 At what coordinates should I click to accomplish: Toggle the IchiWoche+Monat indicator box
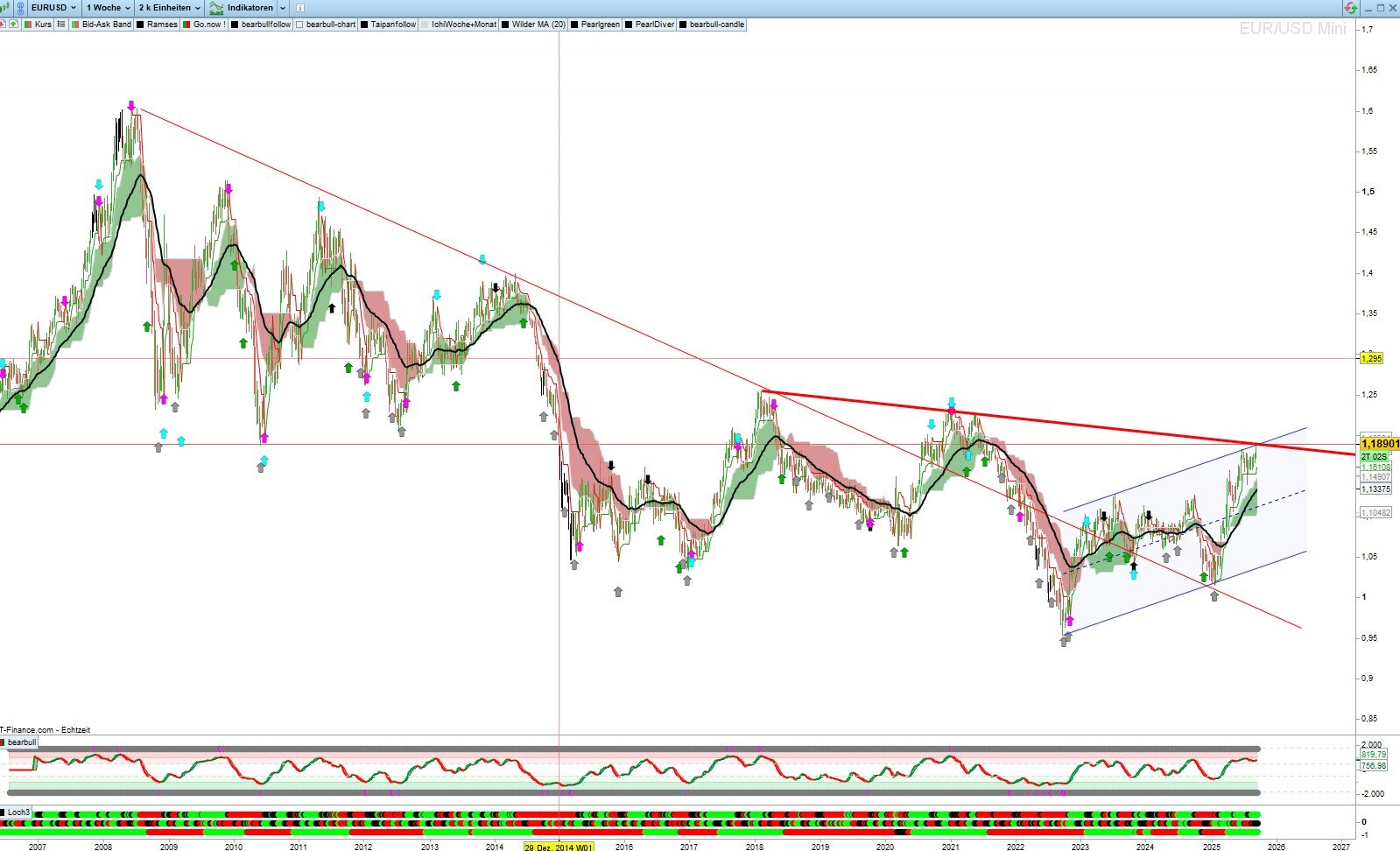(x=425, y=25)
